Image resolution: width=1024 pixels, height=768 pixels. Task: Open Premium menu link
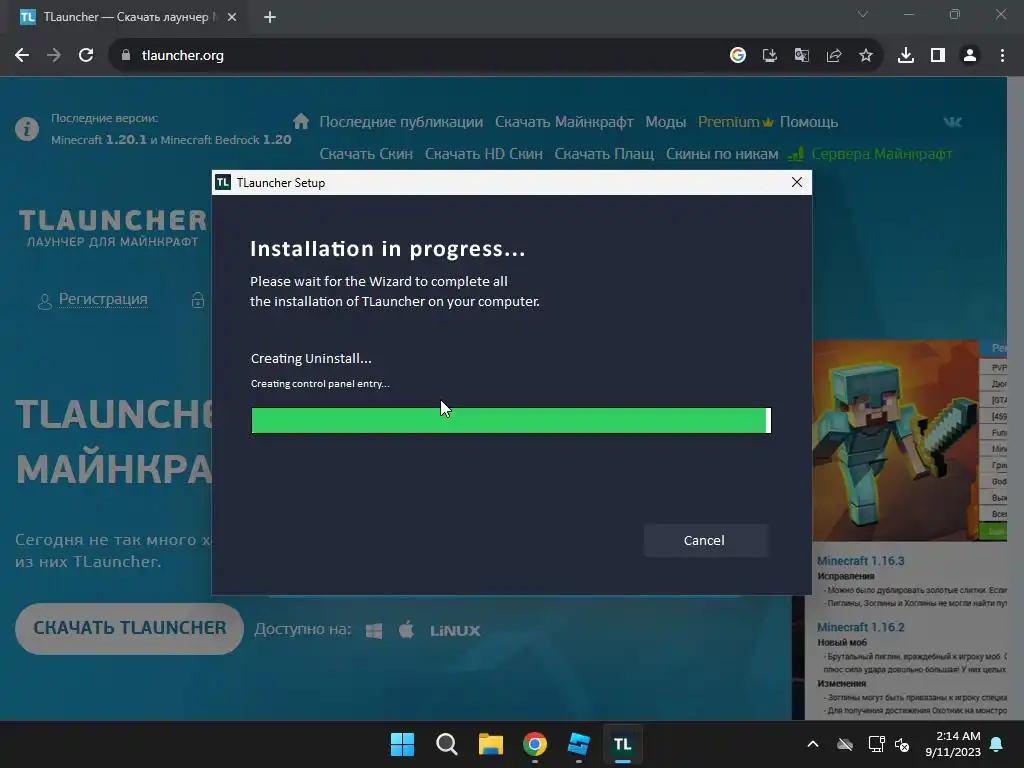click(735, 122)
